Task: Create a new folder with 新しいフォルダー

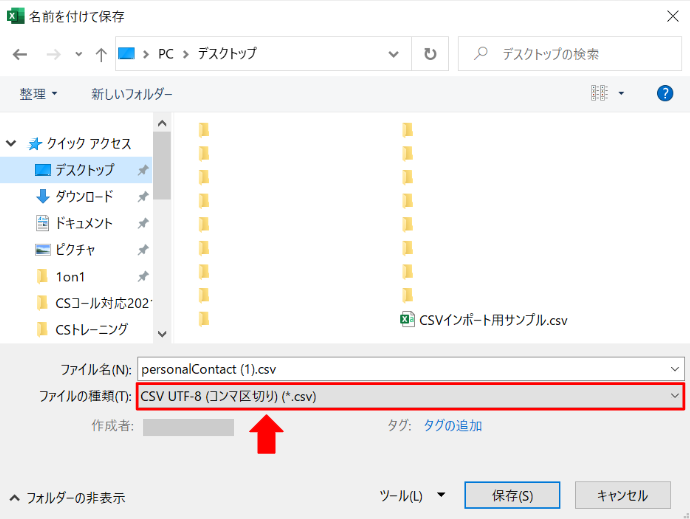Action: (132, 93)
